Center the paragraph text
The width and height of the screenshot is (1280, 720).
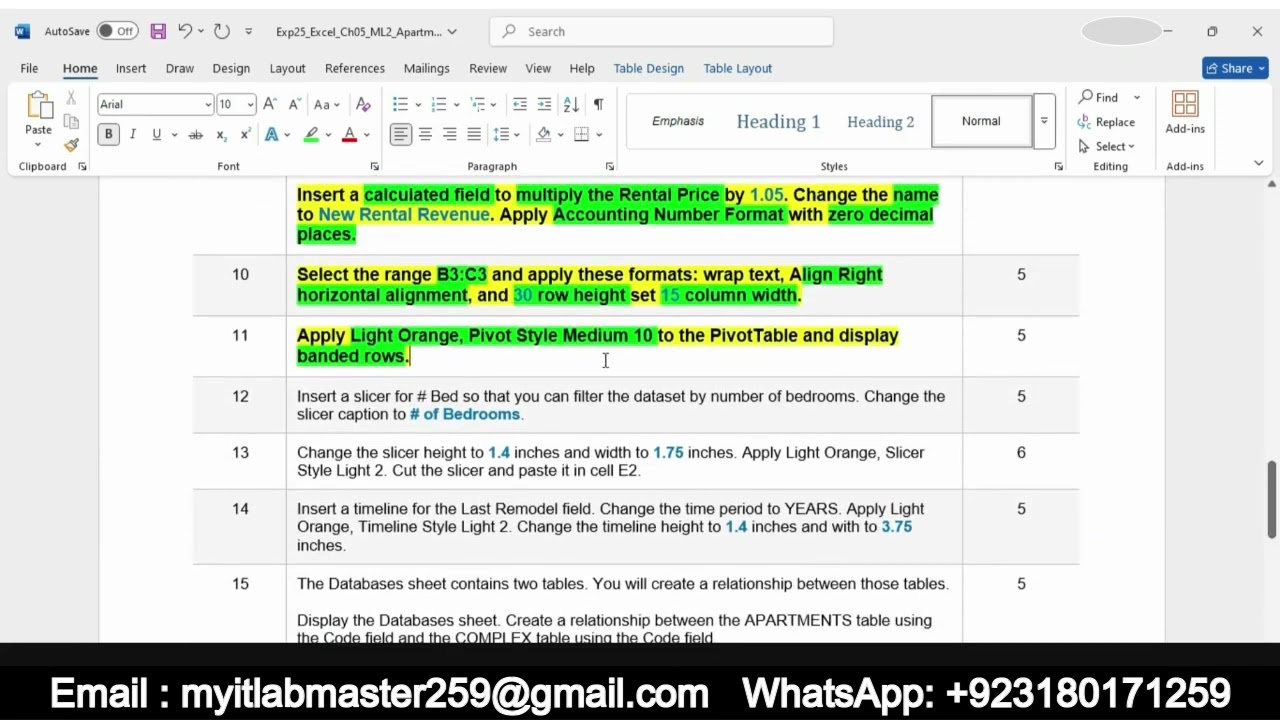(x=425, y=134)
